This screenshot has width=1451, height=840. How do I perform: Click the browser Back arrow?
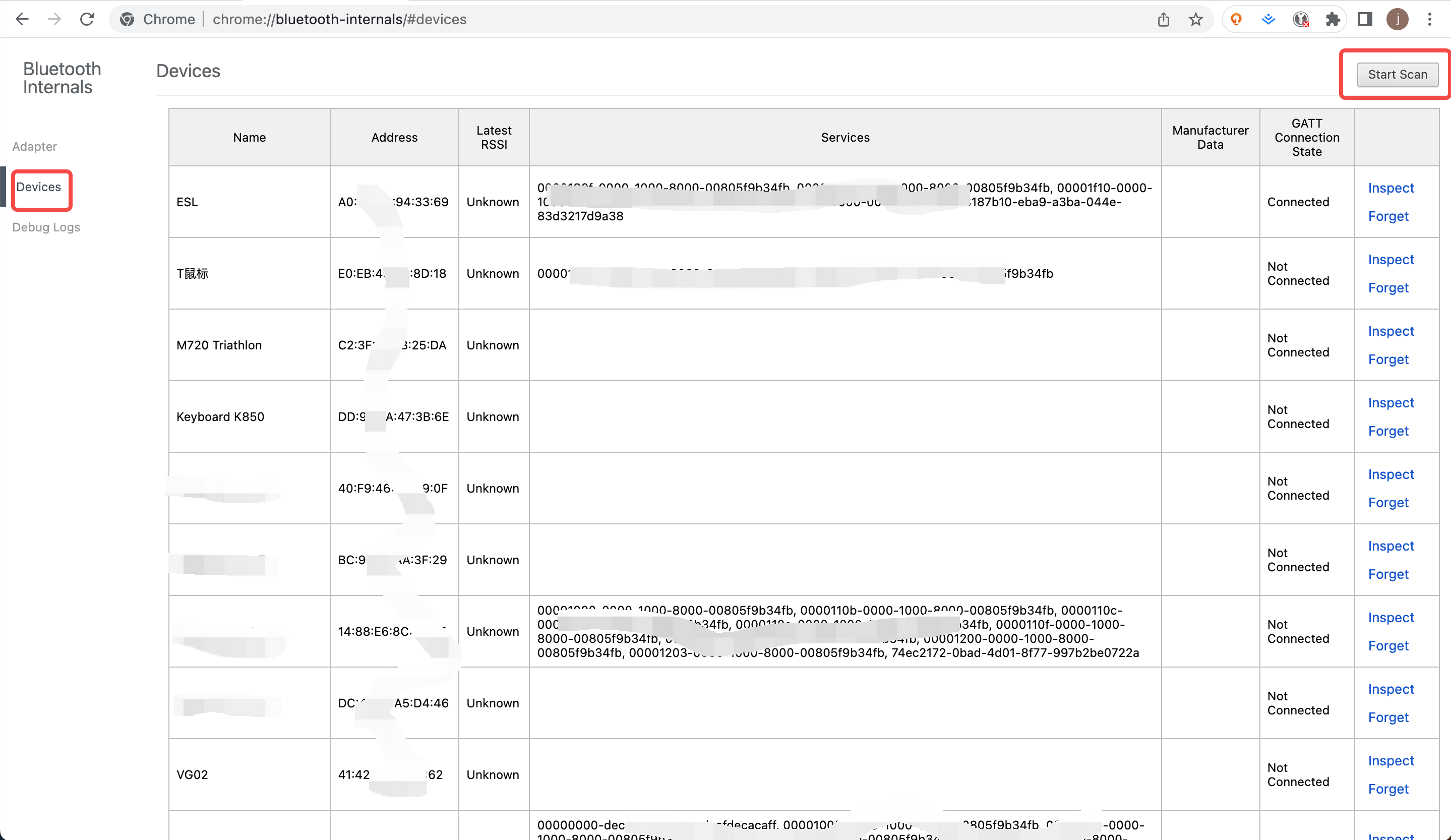tap(22, 19)
